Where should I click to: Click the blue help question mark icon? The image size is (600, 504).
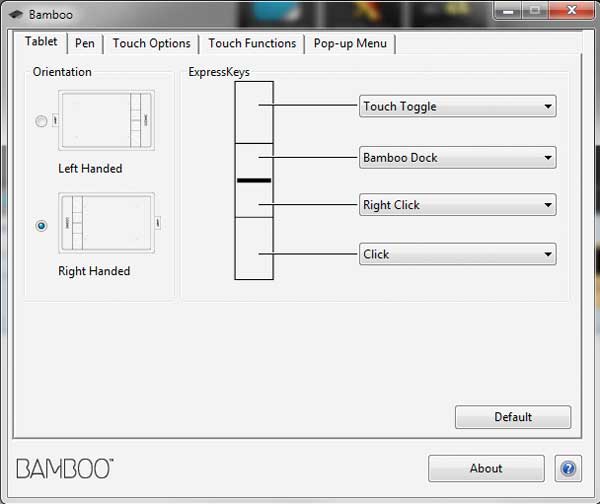[568, 468]
